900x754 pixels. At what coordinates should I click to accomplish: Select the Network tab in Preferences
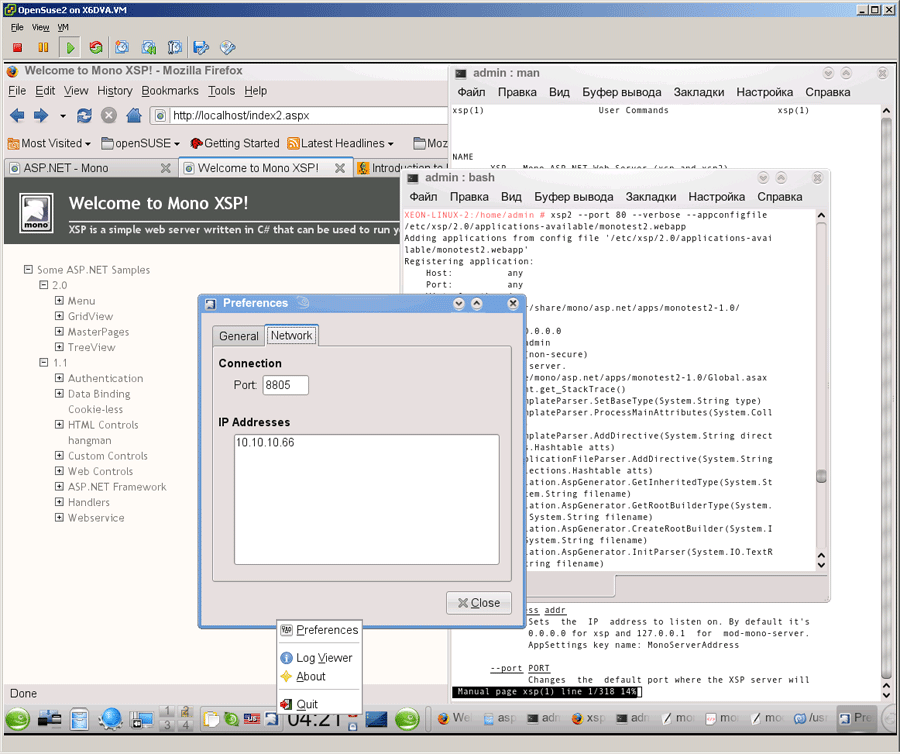(x=292, y=335)
